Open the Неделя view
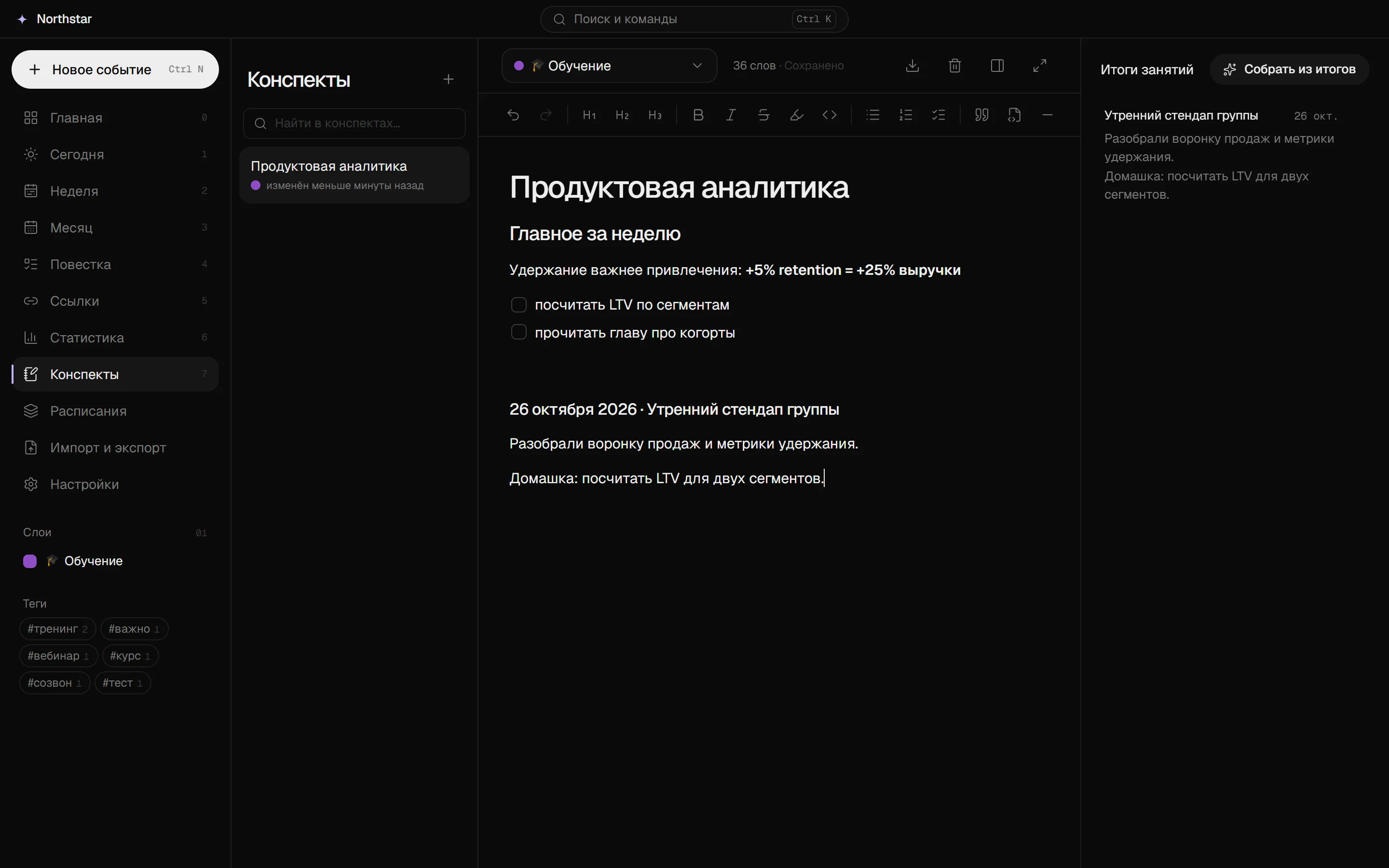This screenshot has height=868, width=1389. [115, 191]
